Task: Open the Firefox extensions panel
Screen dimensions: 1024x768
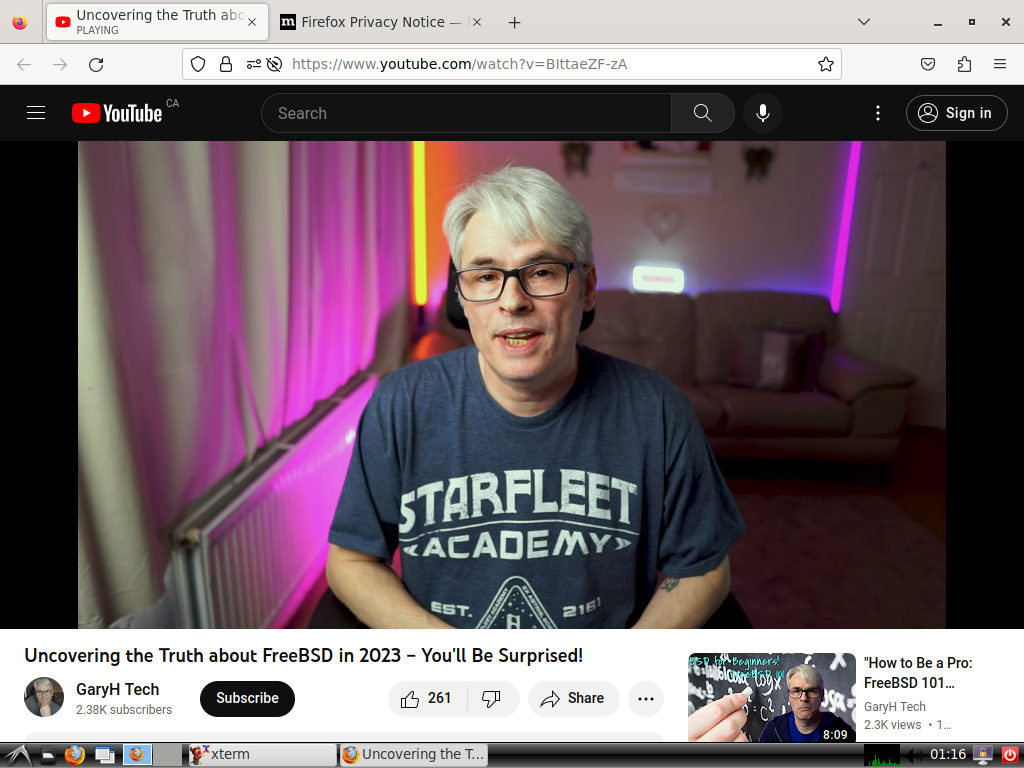Action: point(964,64)
